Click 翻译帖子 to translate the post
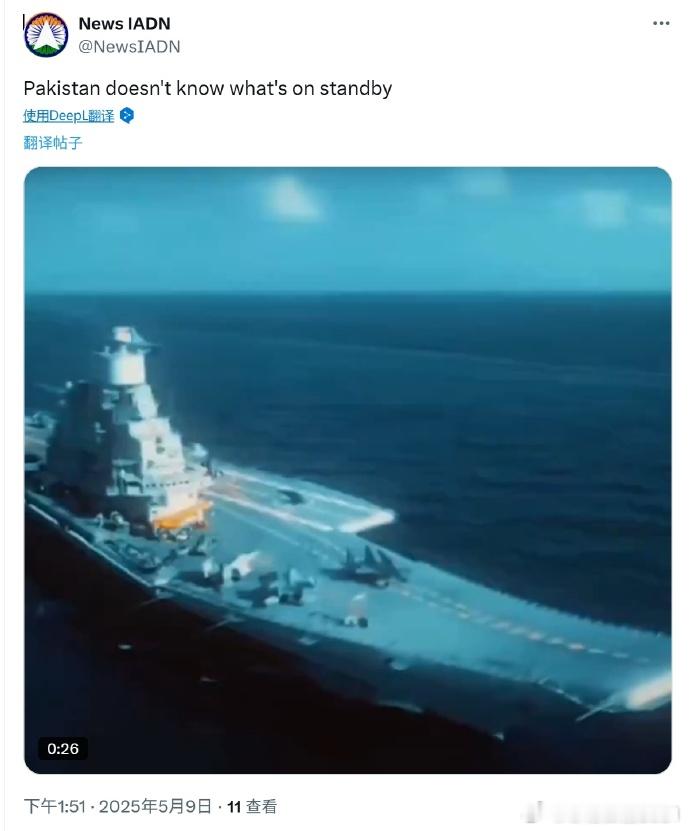 (x=53, y=143)
